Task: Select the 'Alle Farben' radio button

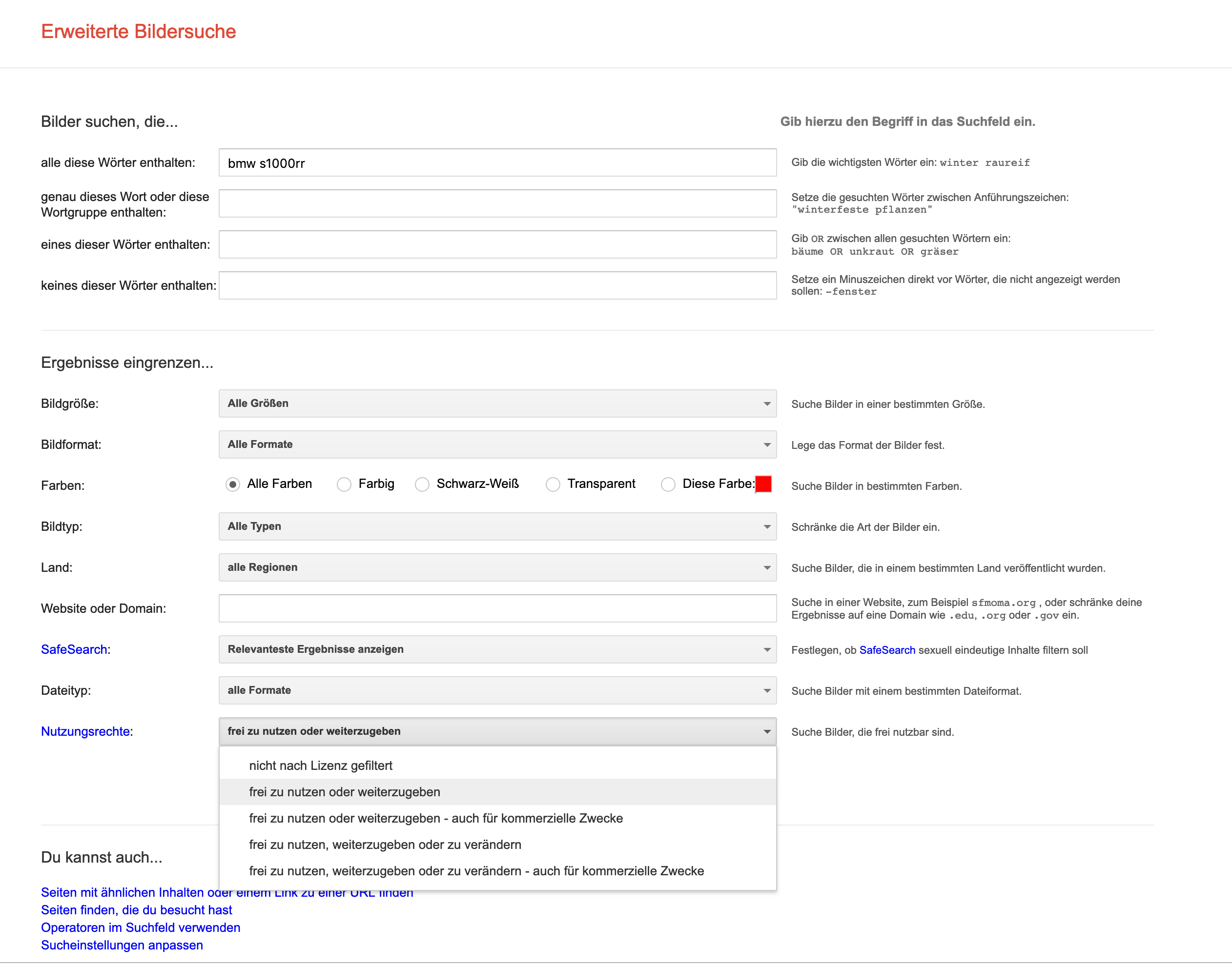Action: tap(232, 484)
